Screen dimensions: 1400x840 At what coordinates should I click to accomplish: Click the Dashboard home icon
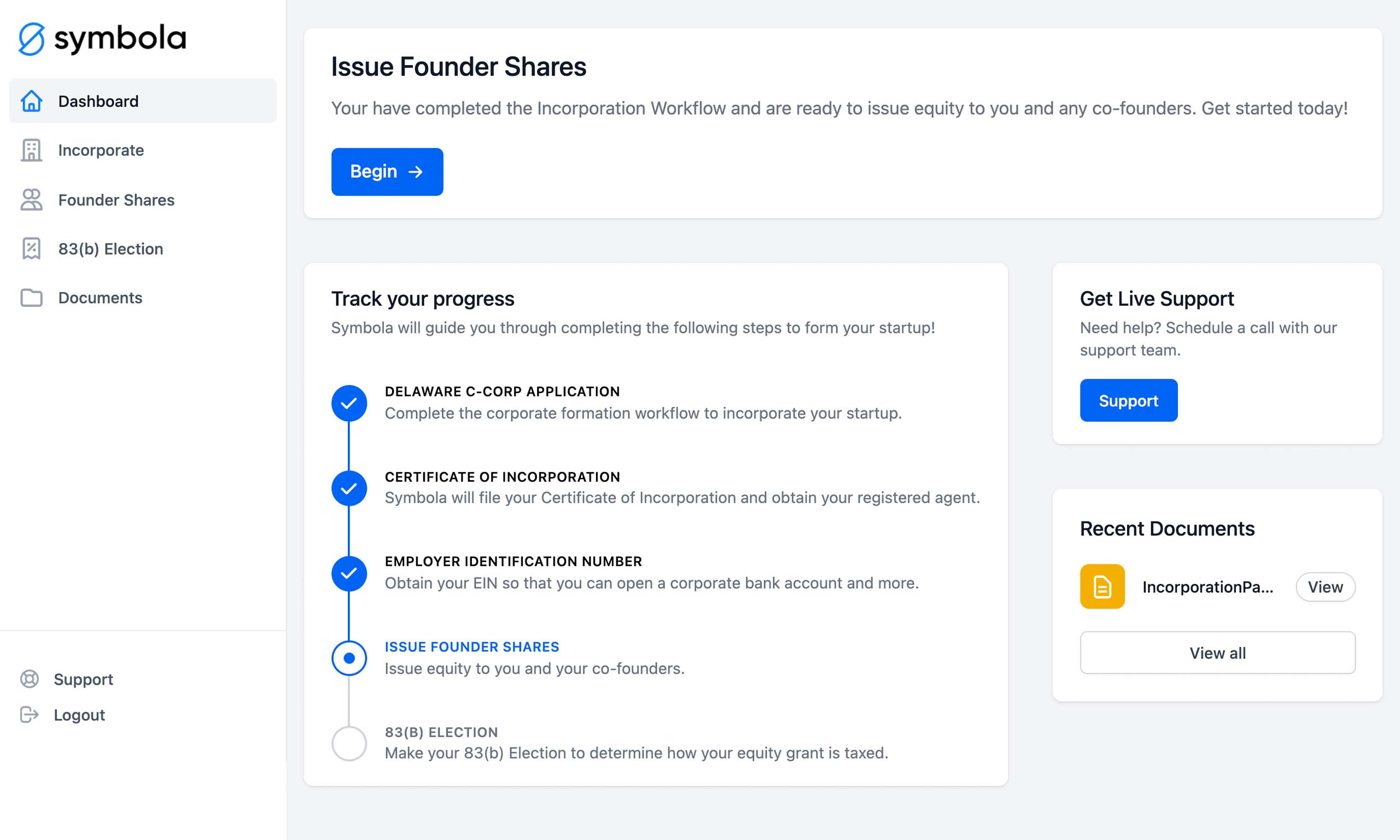(x=31, y=100)
